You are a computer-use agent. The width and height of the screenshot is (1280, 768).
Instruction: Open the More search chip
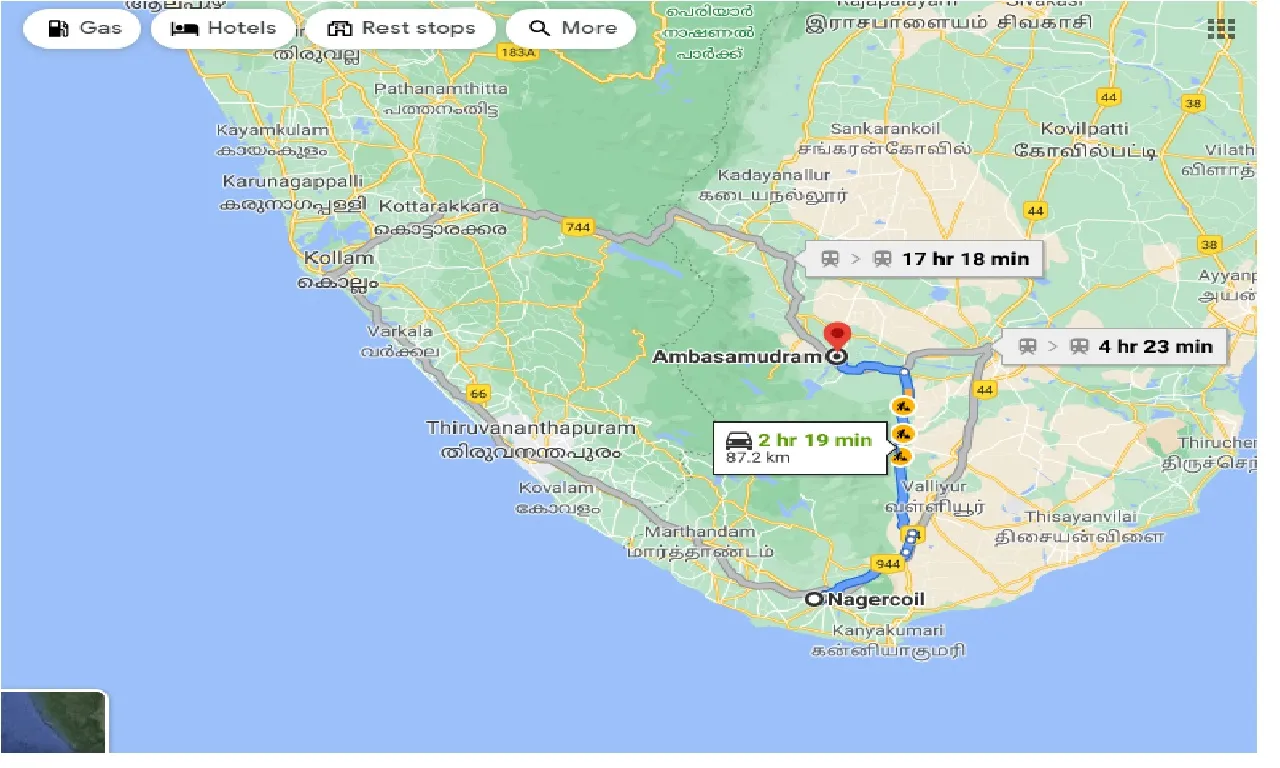(x=571, y=28)
